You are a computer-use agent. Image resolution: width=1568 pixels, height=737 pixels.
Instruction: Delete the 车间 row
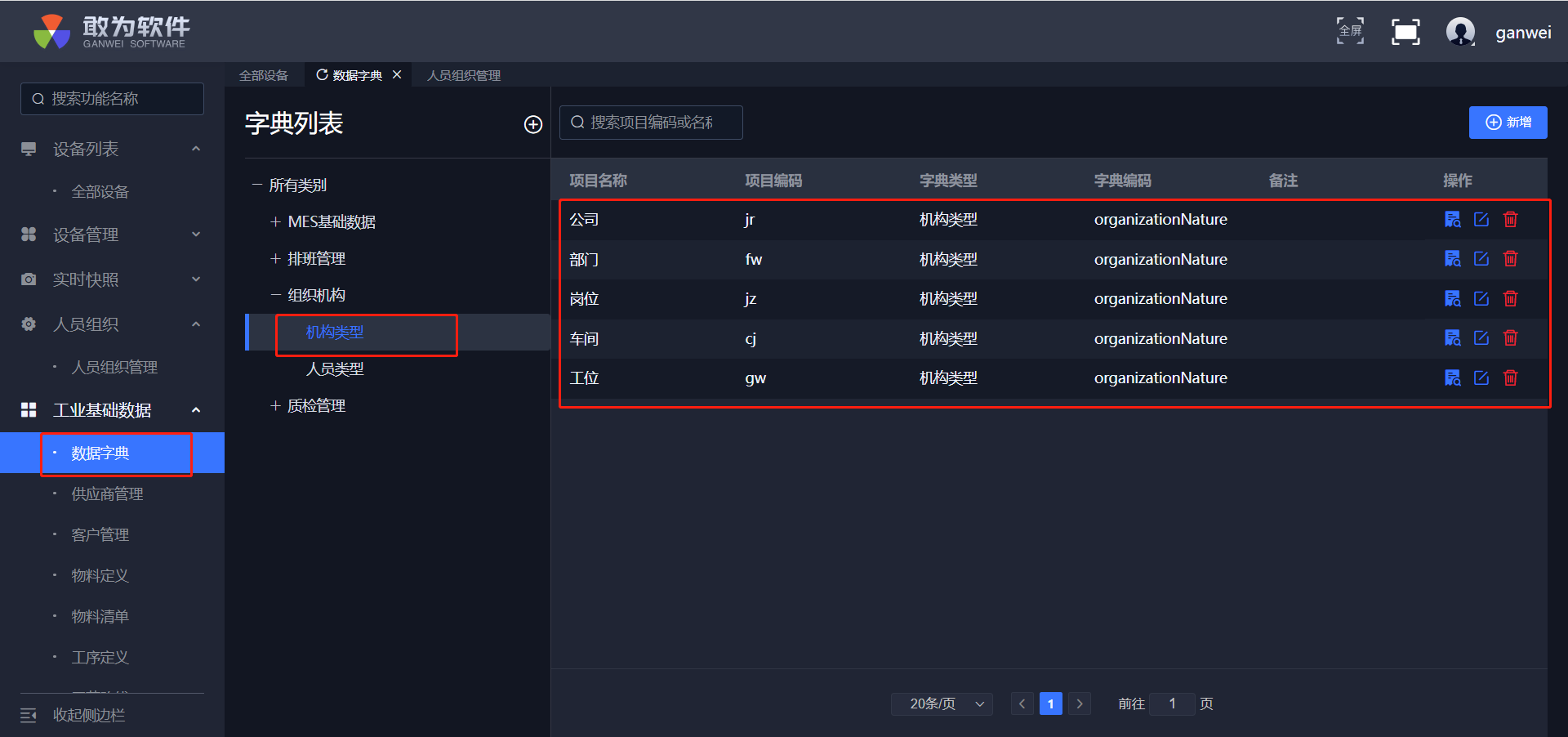click(1511, 338)
